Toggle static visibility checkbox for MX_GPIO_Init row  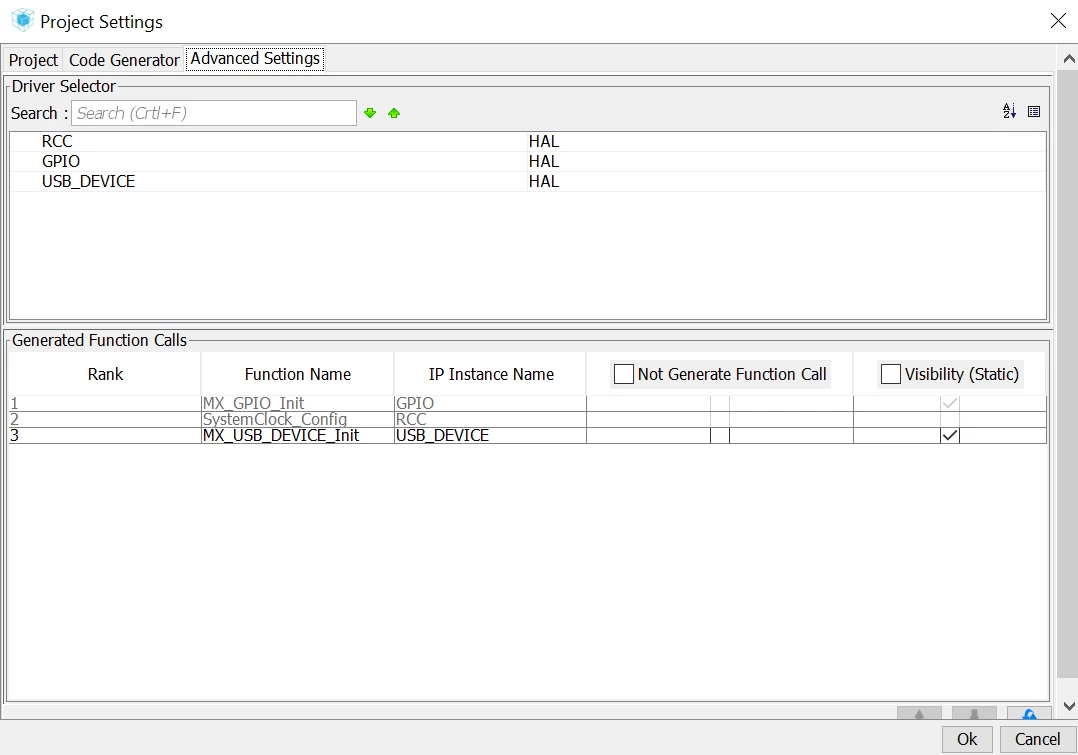(x=950, y=403)
